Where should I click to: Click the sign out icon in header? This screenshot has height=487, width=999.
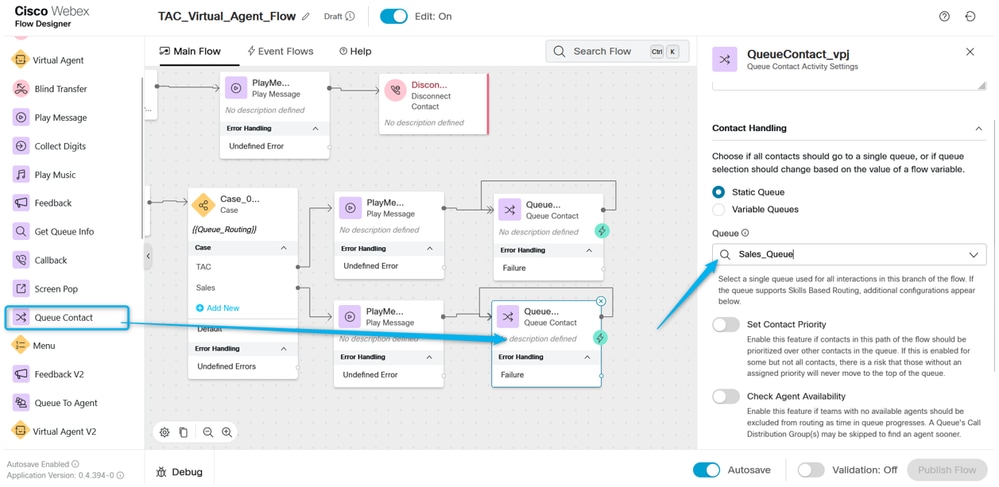tap(970, 17)
